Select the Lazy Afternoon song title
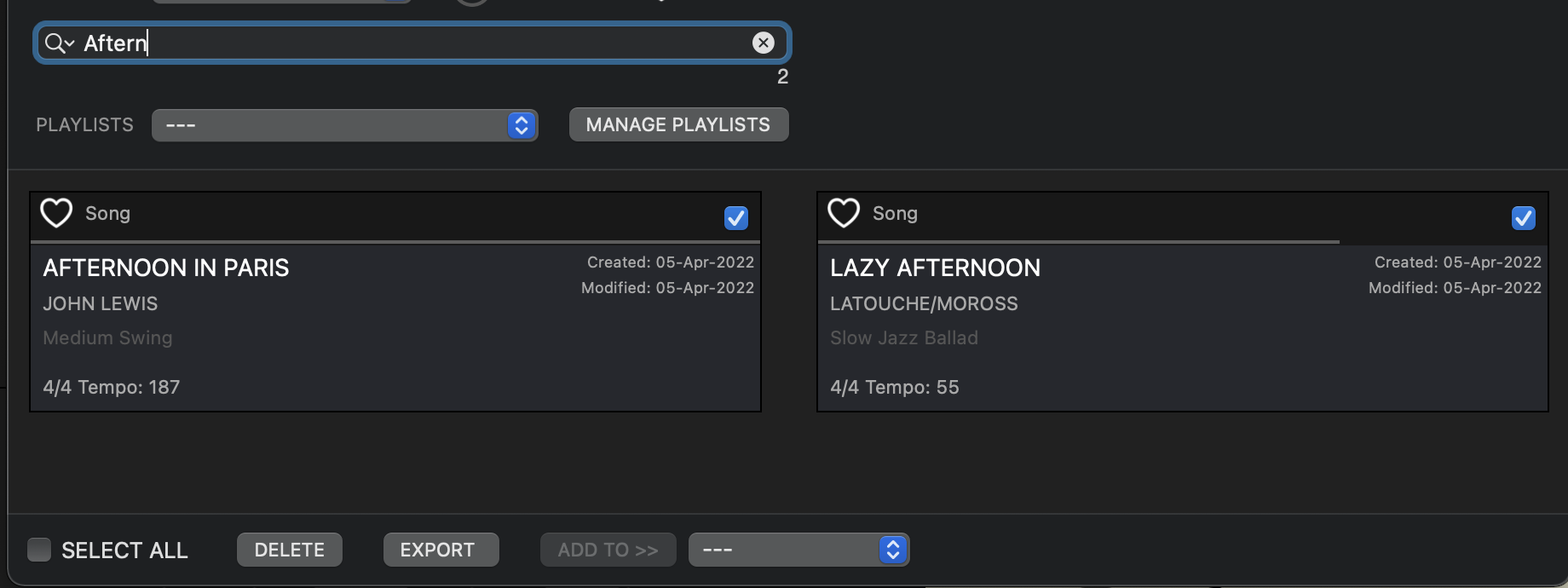1568x588 pixels. tap(935, 268)
